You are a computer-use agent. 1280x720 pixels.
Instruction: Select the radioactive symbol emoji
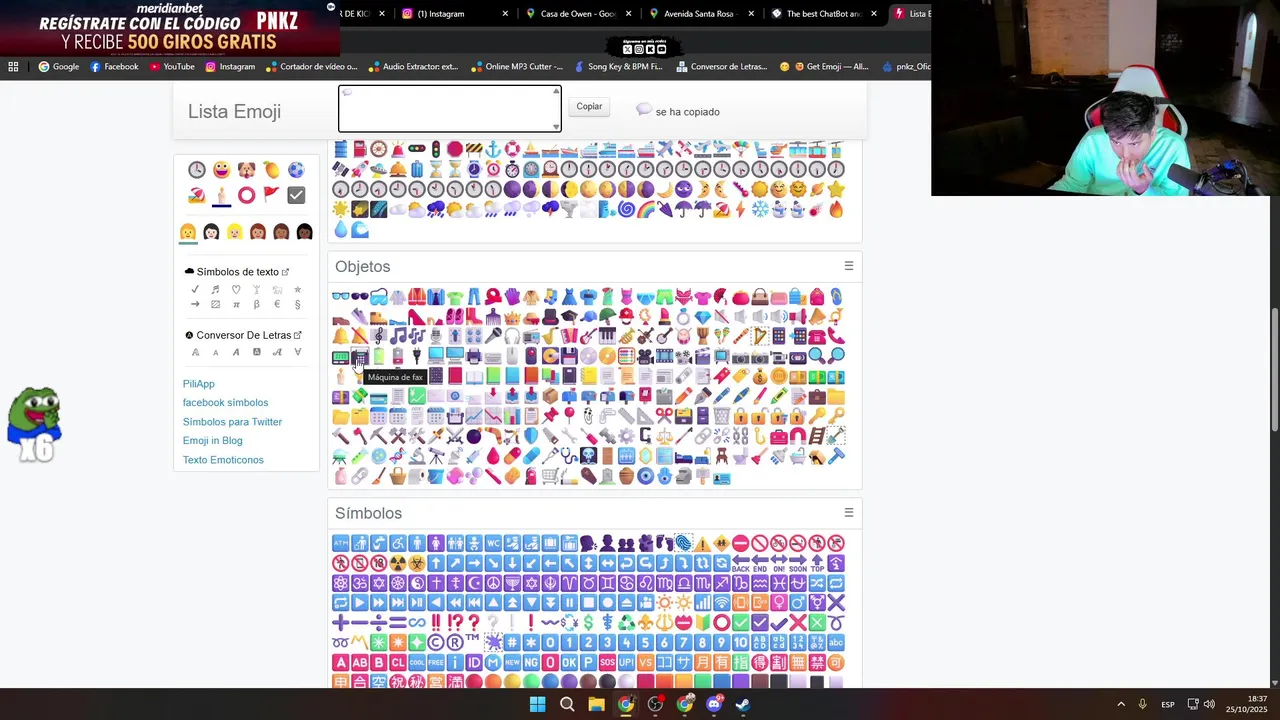pyautogui.click(x=397, y=563)
